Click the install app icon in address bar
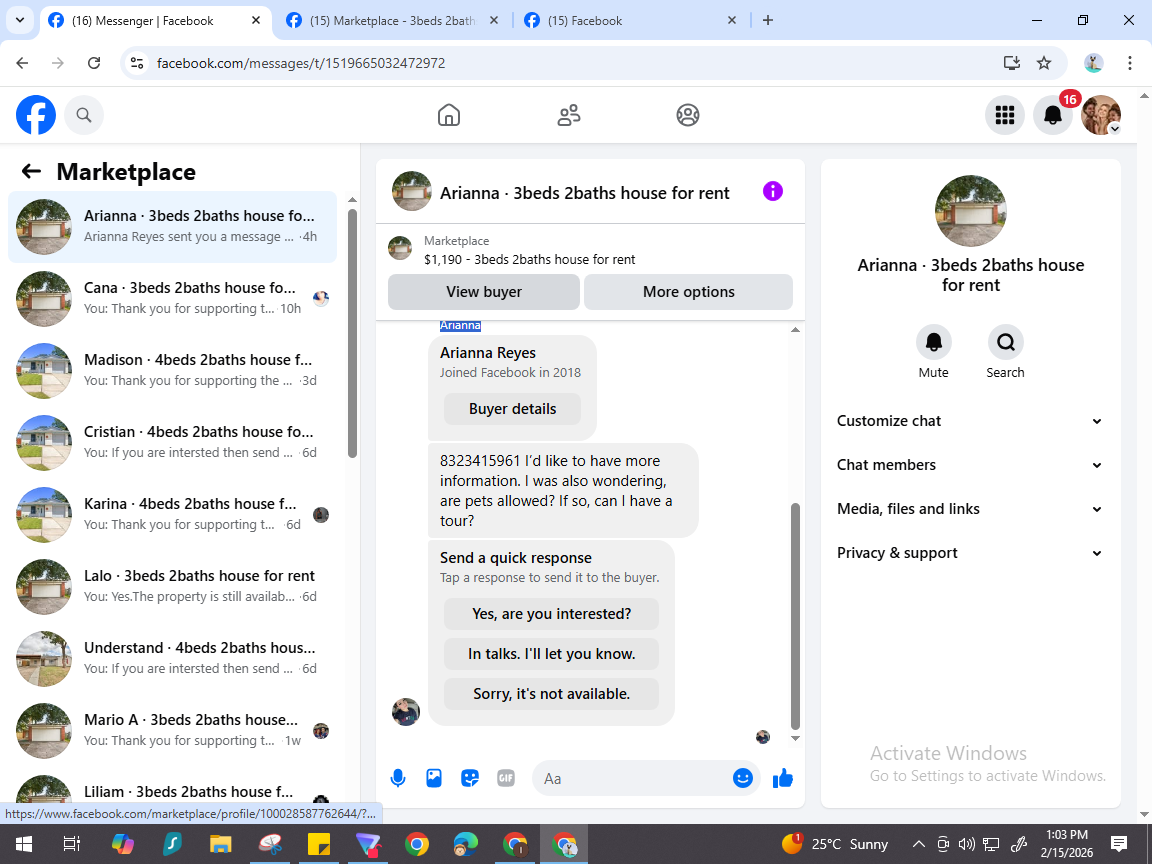This screenshot has height=864, width=1152. tap(1012, 63)
